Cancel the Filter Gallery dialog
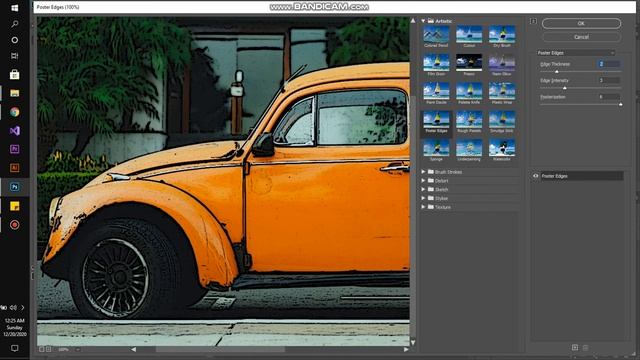 tap(581, 37)
